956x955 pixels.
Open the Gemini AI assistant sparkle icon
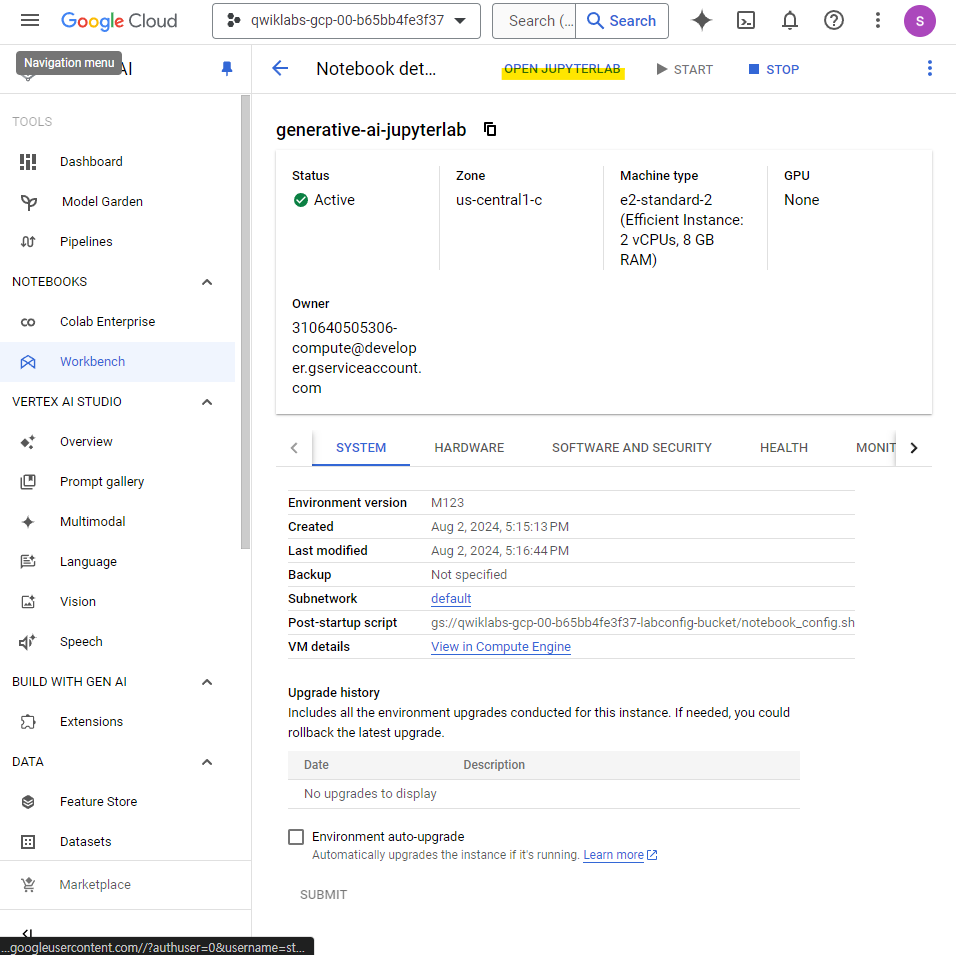pos(702,21)
